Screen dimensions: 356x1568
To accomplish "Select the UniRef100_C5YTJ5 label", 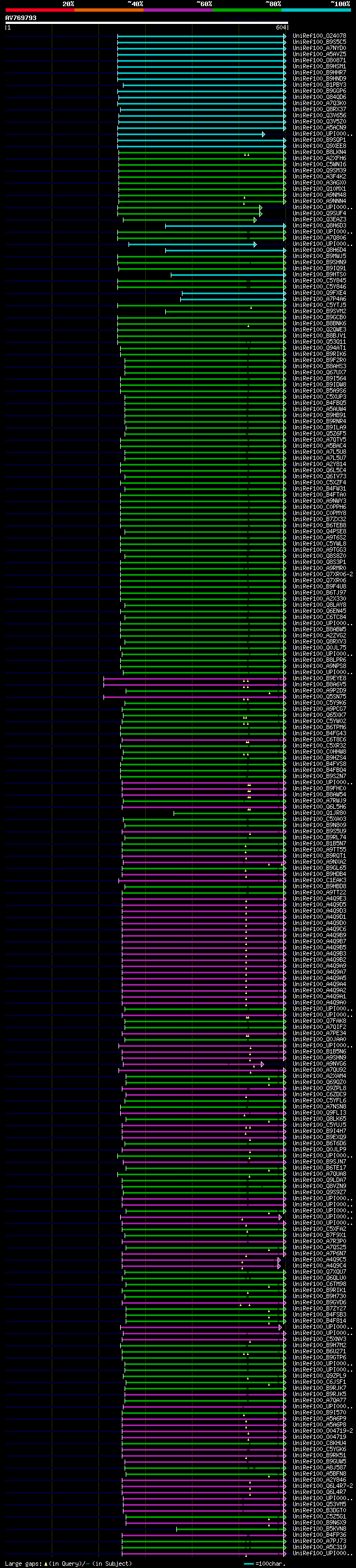I will [x=319, y=305].
